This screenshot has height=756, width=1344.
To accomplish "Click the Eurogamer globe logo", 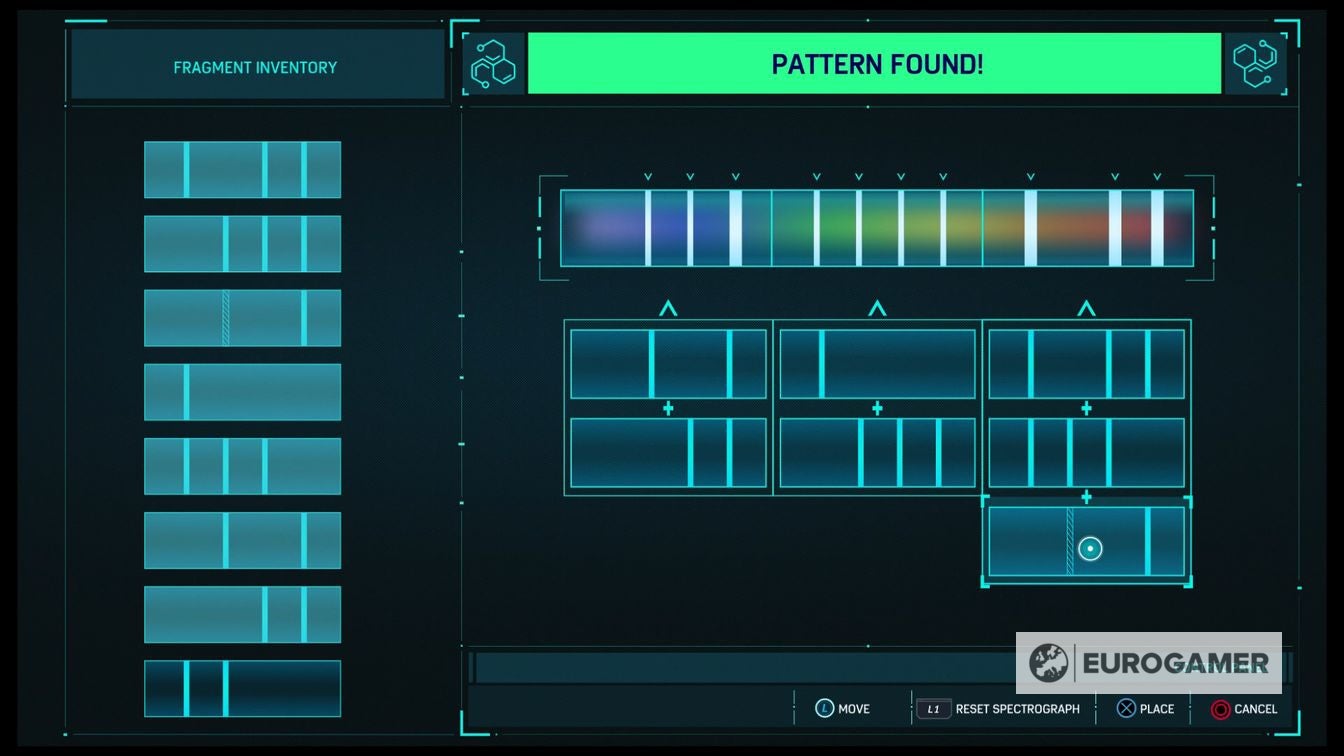I will coord(1049,663).
